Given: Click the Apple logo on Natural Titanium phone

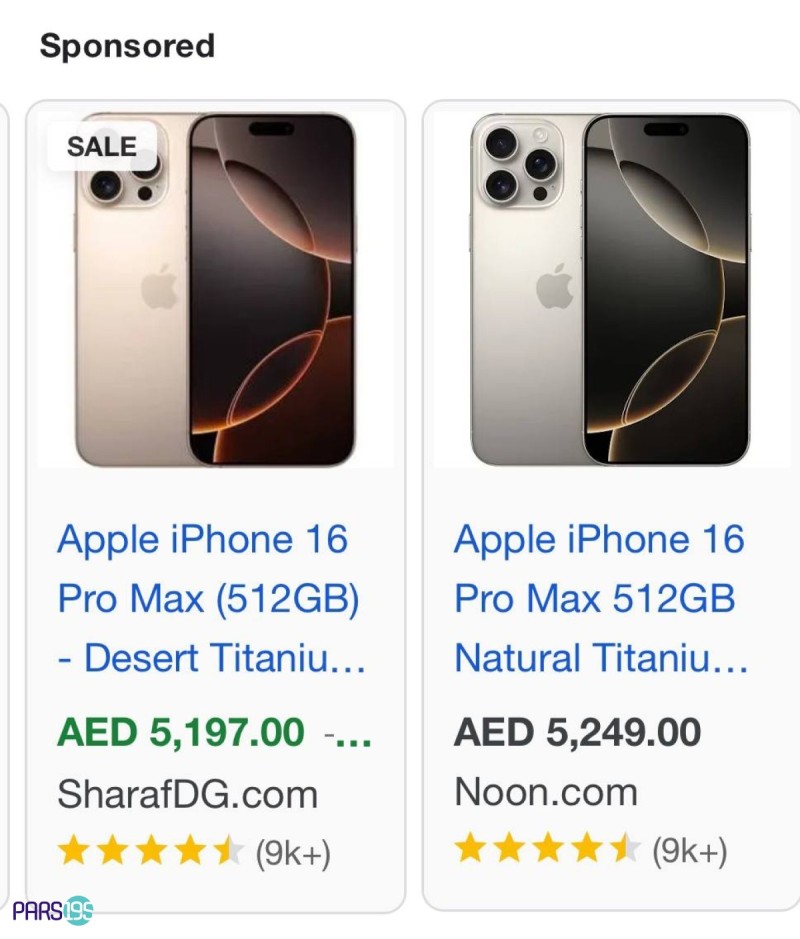Looking at the screenshot, I should pyautogui.click(x=554, y=286).
